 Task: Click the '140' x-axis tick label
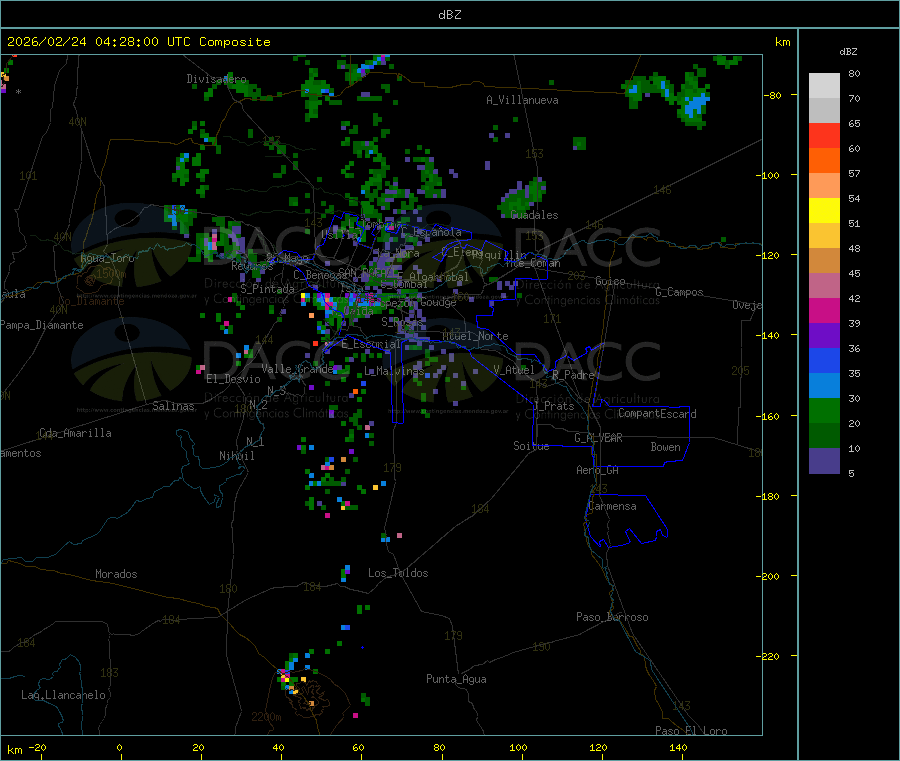[678, 748]
